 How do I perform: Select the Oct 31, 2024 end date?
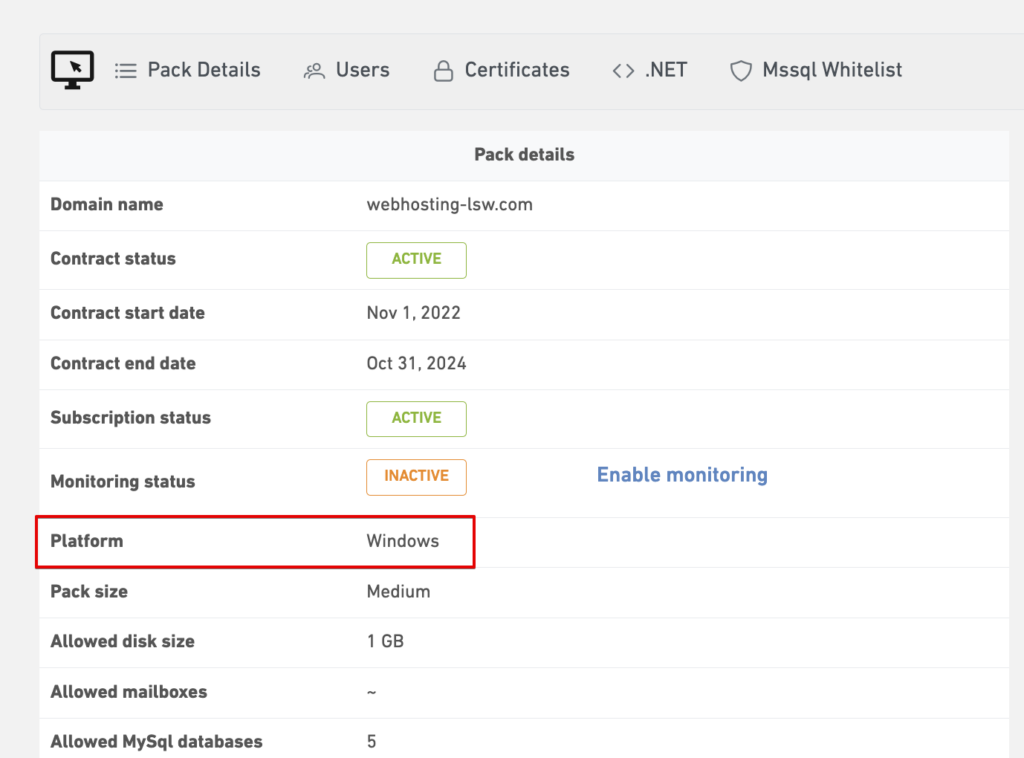tap(416, 363)
